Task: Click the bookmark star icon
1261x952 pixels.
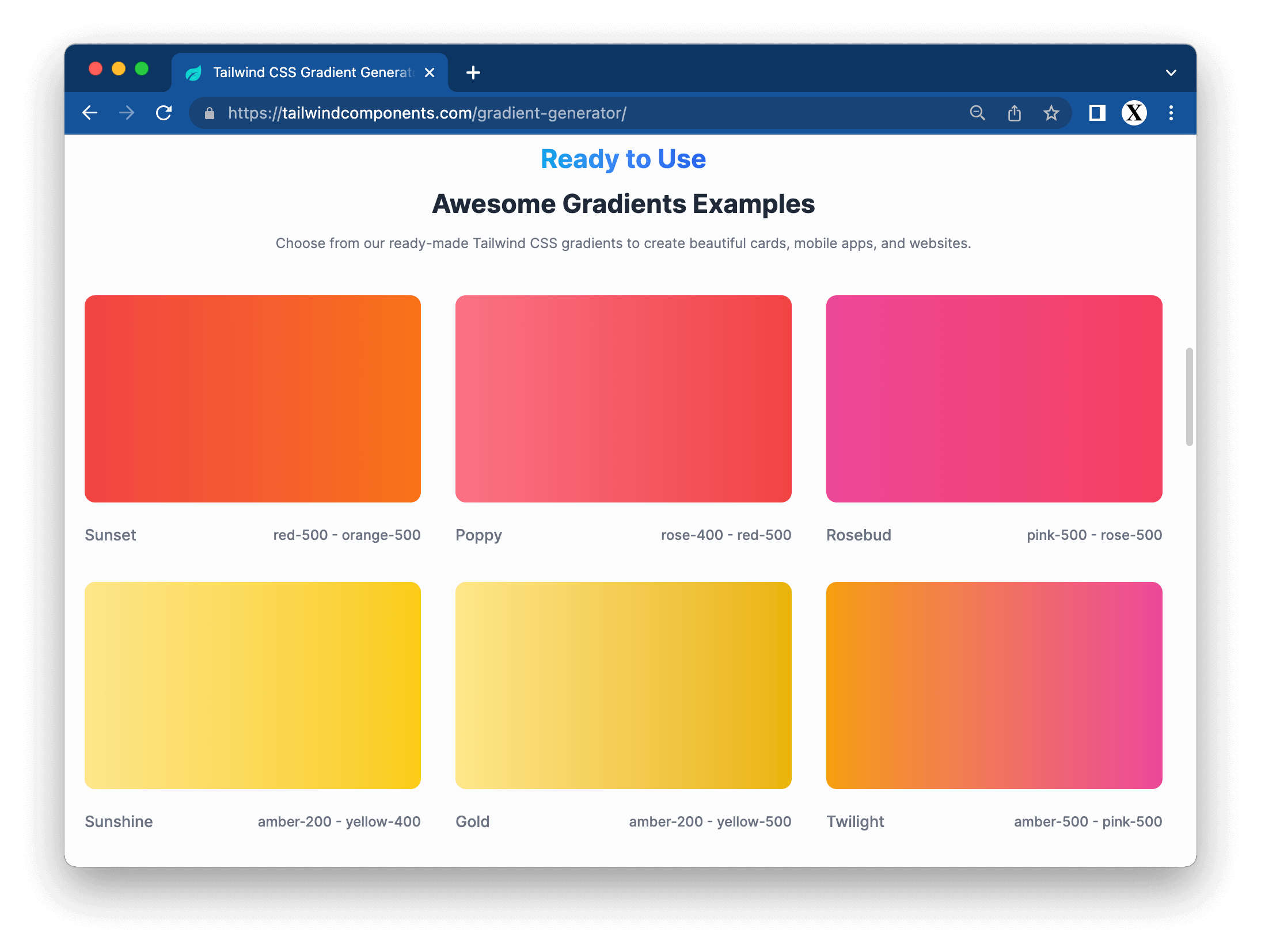Action: coord(1052,112)
